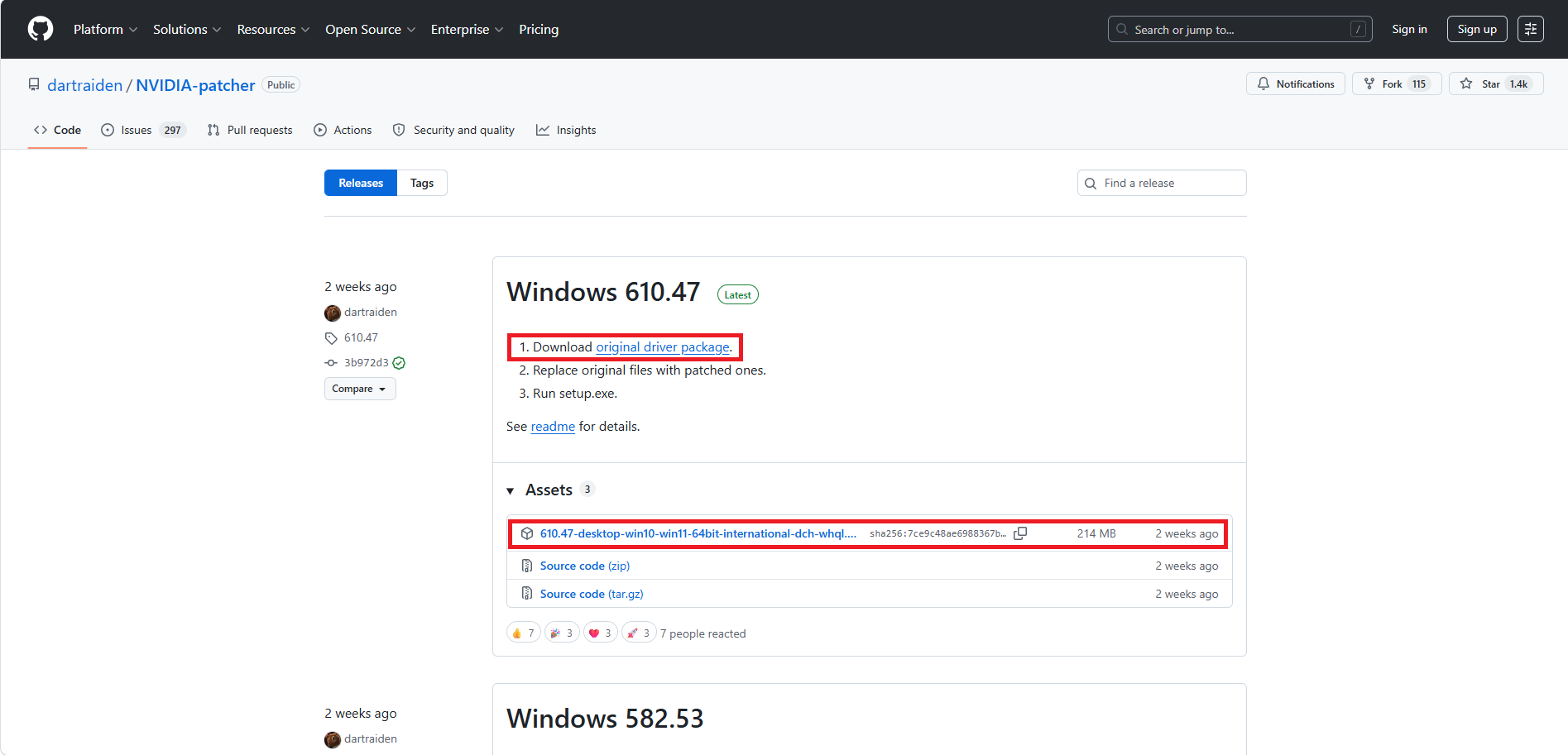
Task: Open the original driver package link
Action: pos(663,347)
